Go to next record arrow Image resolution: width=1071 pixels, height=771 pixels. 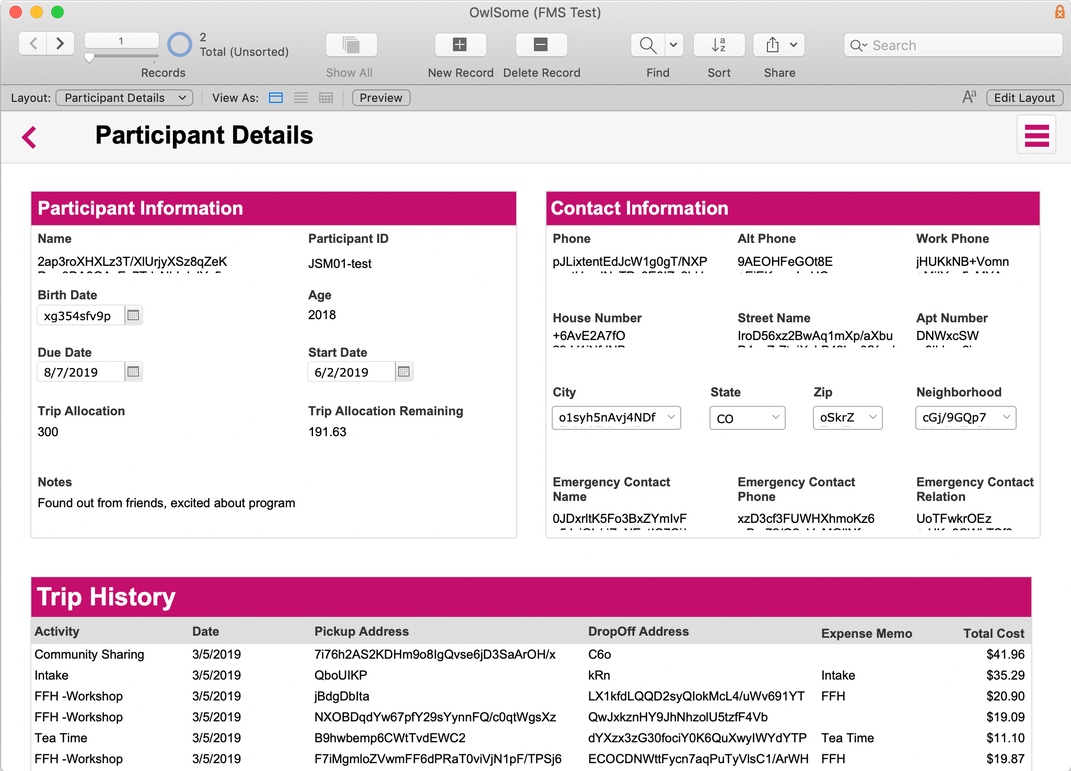(60, 44)
